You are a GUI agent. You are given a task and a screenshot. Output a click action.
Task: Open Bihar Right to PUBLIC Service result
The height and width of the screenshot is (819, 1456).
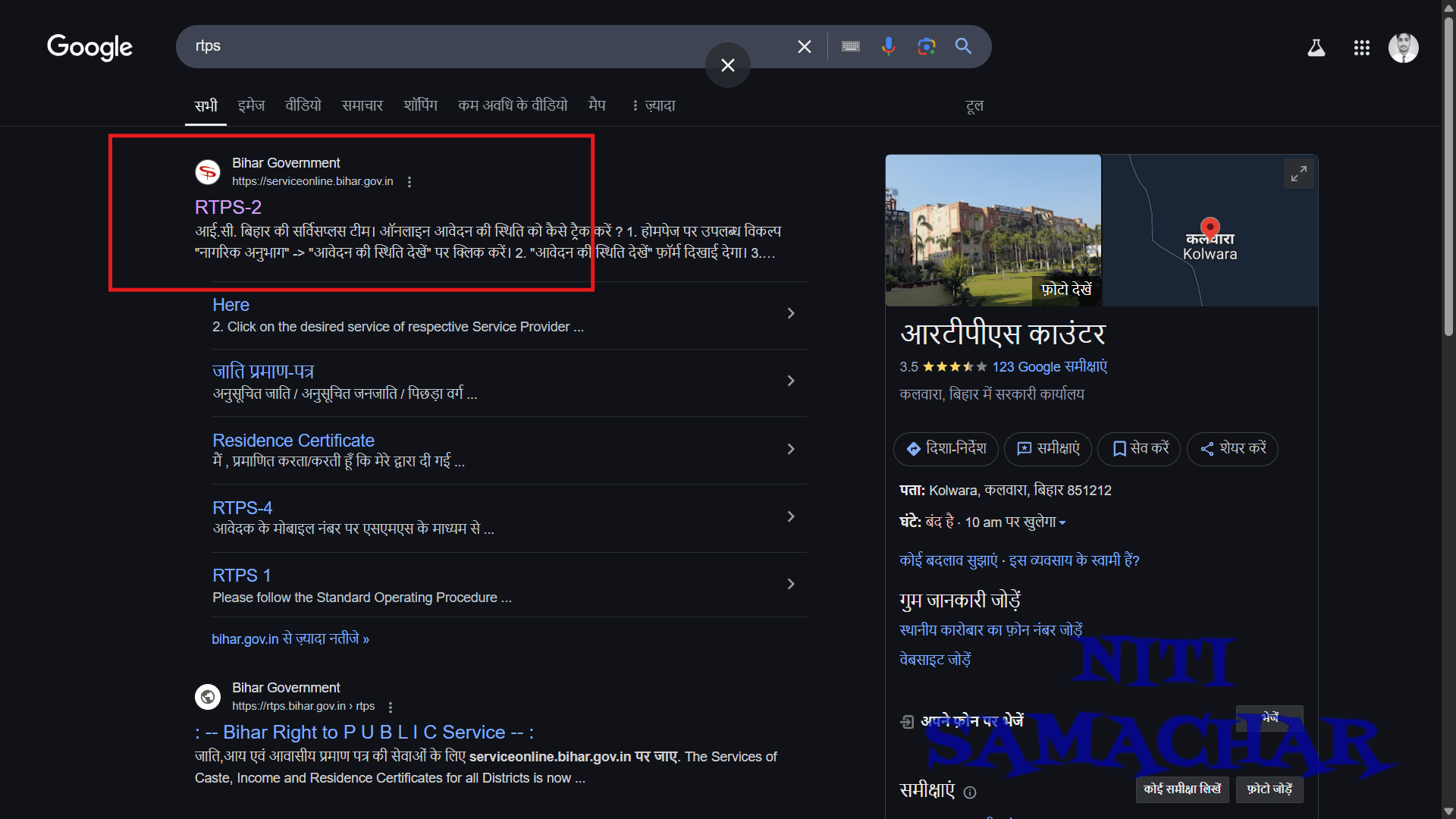tap(365, 733)
